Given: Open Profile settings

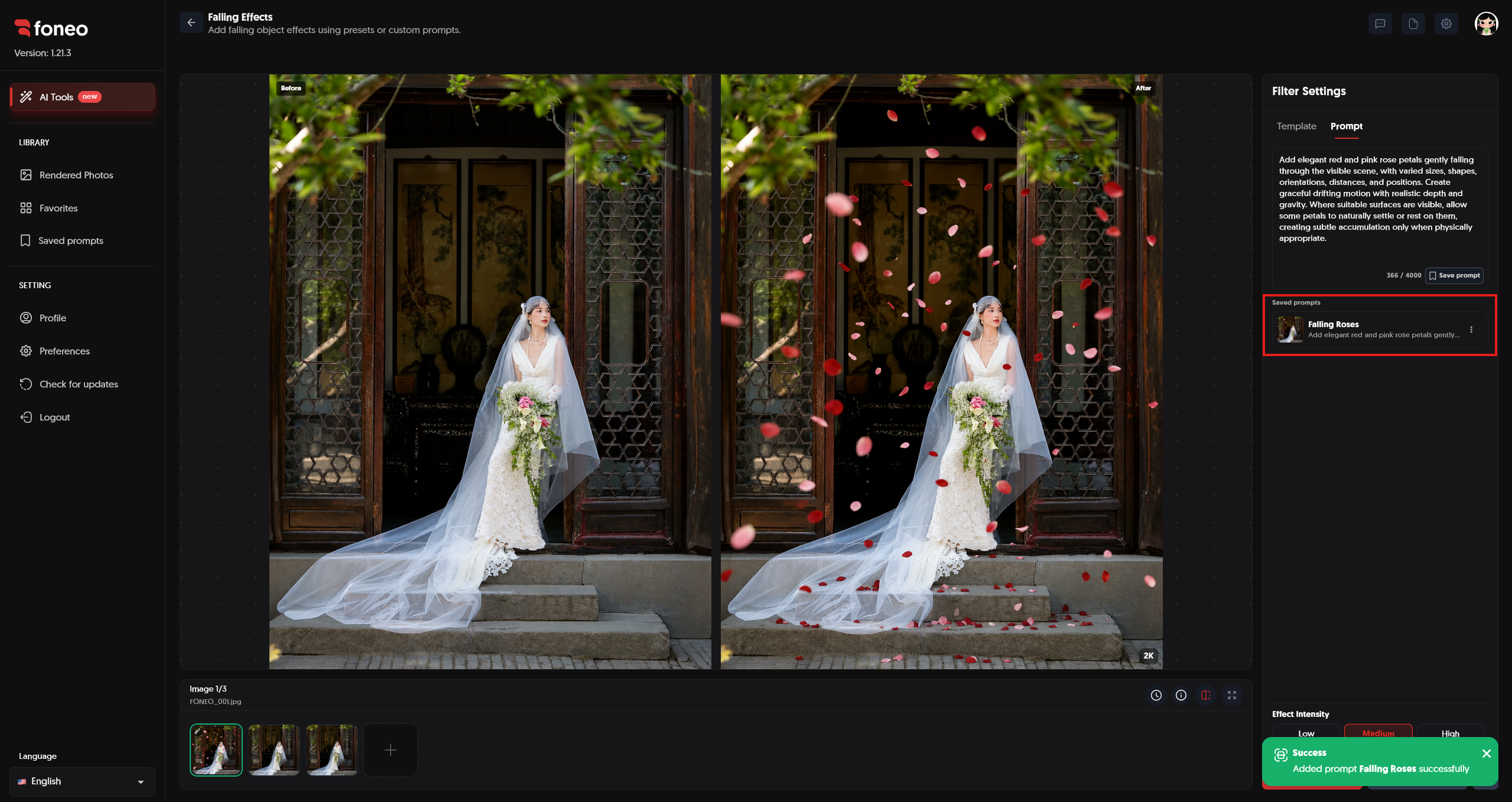Looking at the screenshot, I should [83, 318].
